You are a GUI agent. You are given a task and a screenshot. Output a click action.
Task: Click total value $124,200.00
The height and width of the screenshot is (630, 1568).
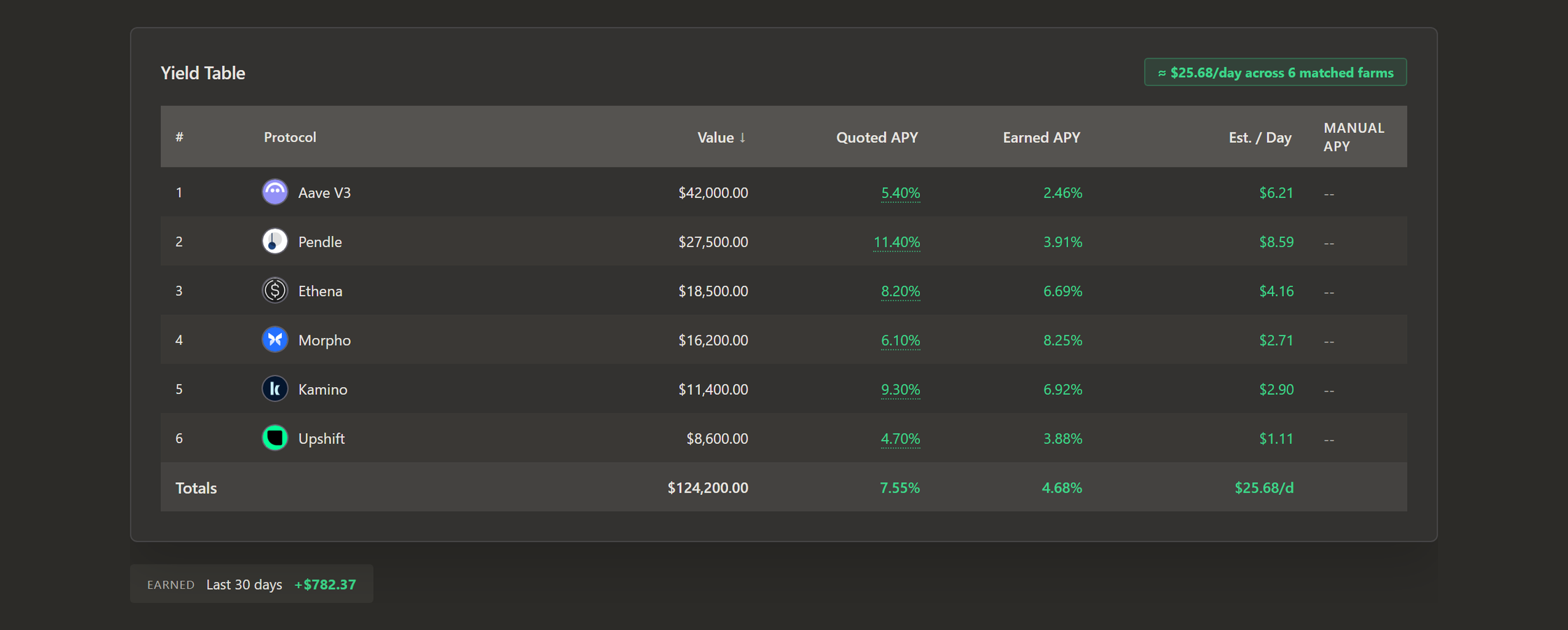point(708,488)
